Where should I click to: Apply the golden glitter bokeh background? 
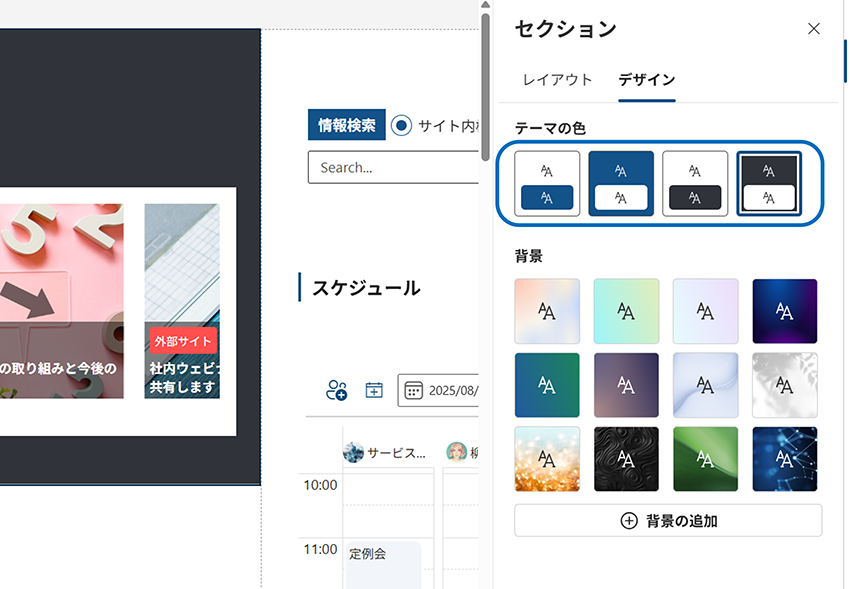547,459
